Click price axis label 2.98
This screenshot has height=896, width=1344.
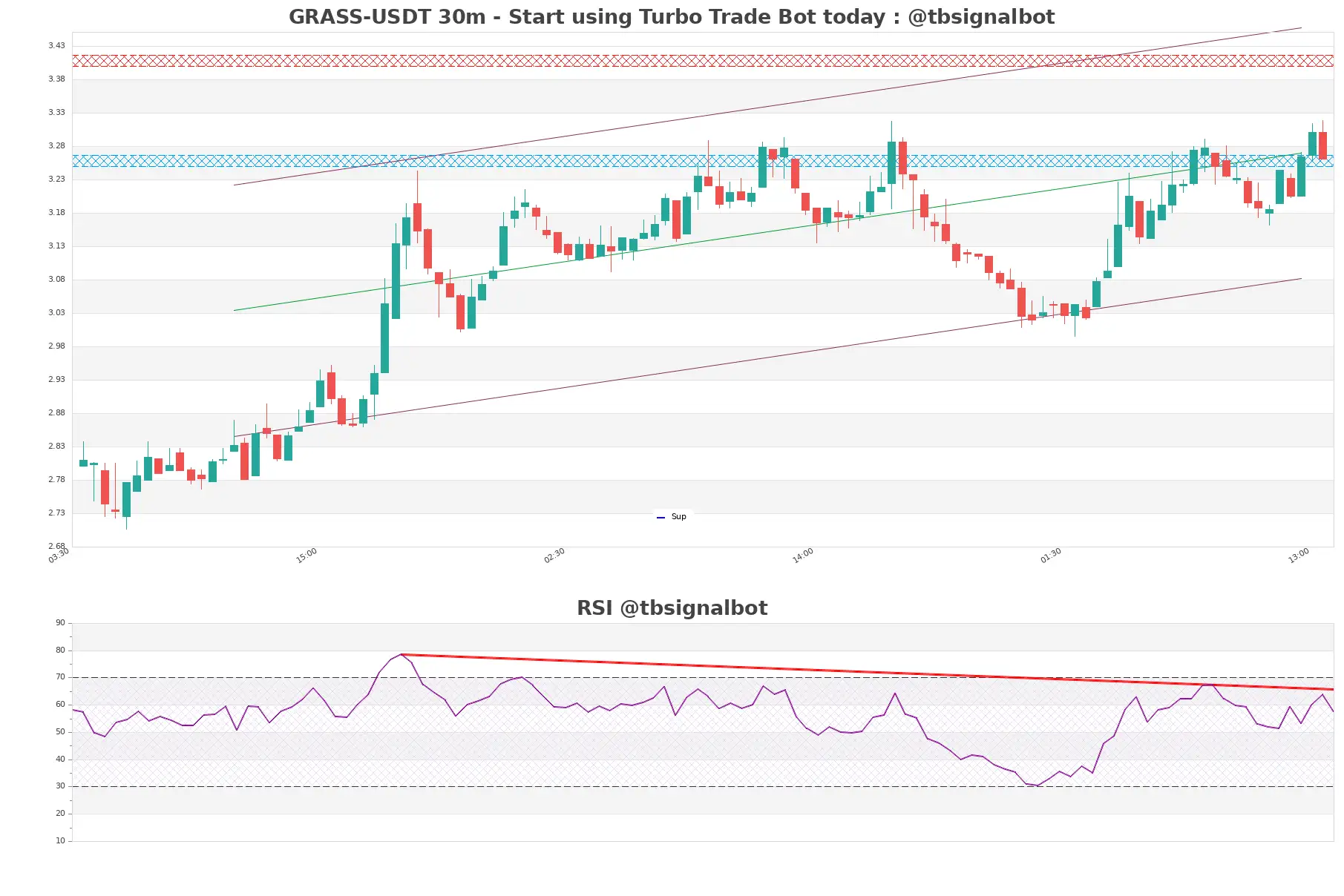(x=56, y=346)
